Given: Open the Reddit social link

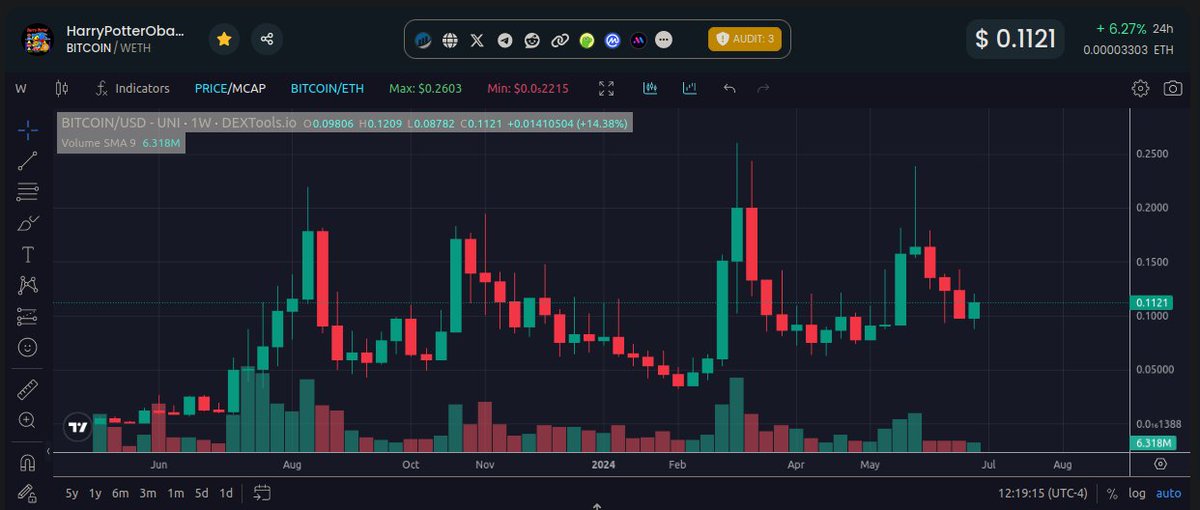Looking at the screenshot, I should (532, 40).
